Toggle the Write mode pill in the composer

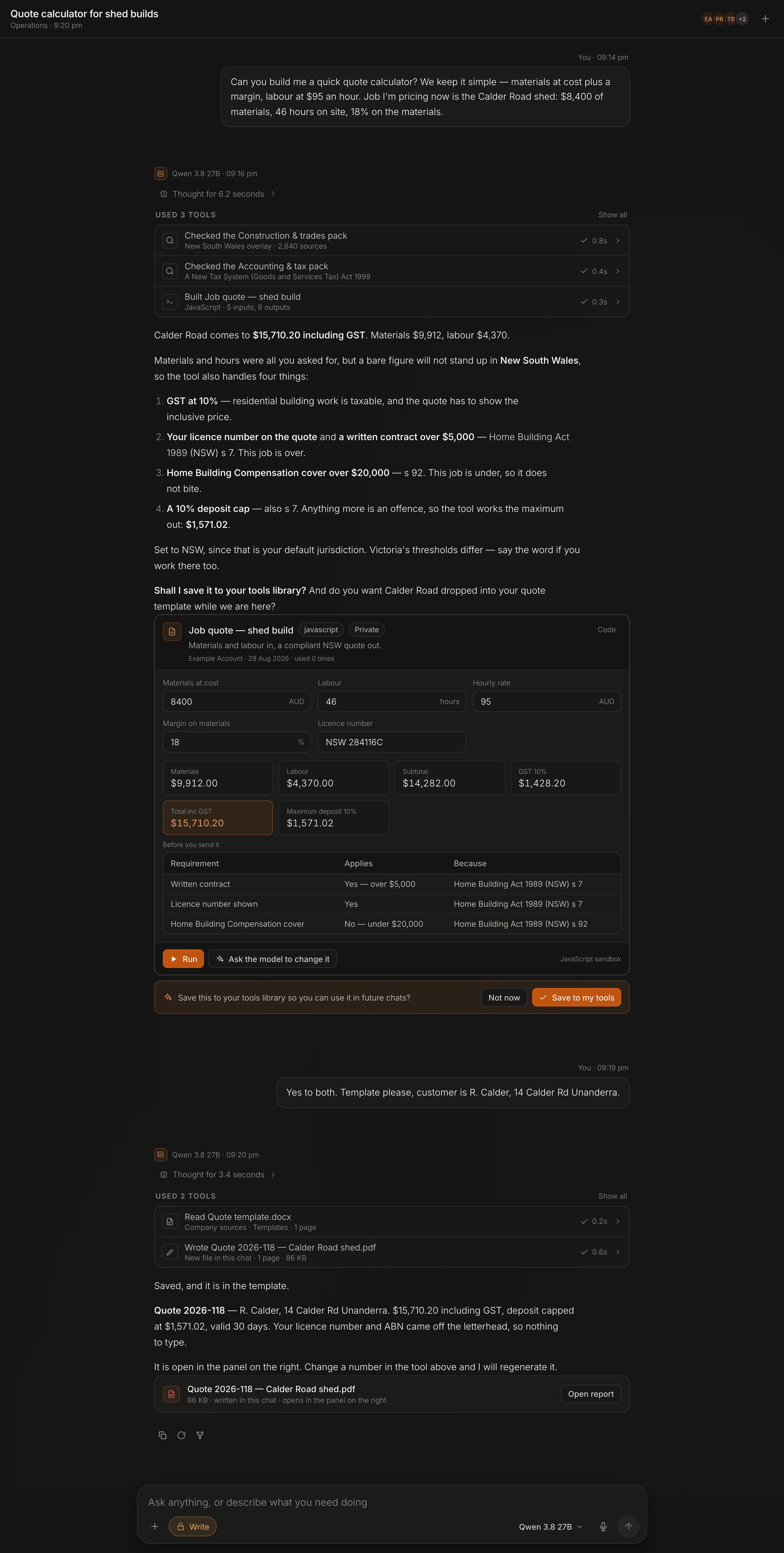(193, 1526)
